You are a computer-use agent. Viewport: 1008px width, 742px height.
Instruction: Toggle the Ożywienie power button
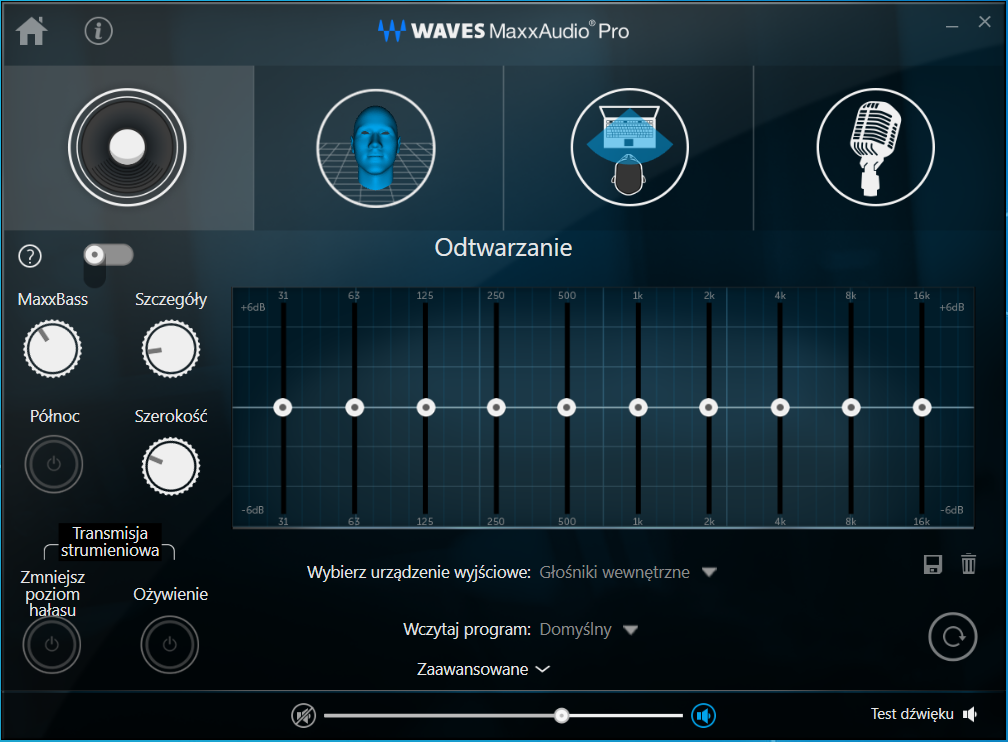click(x=170, y=644)
